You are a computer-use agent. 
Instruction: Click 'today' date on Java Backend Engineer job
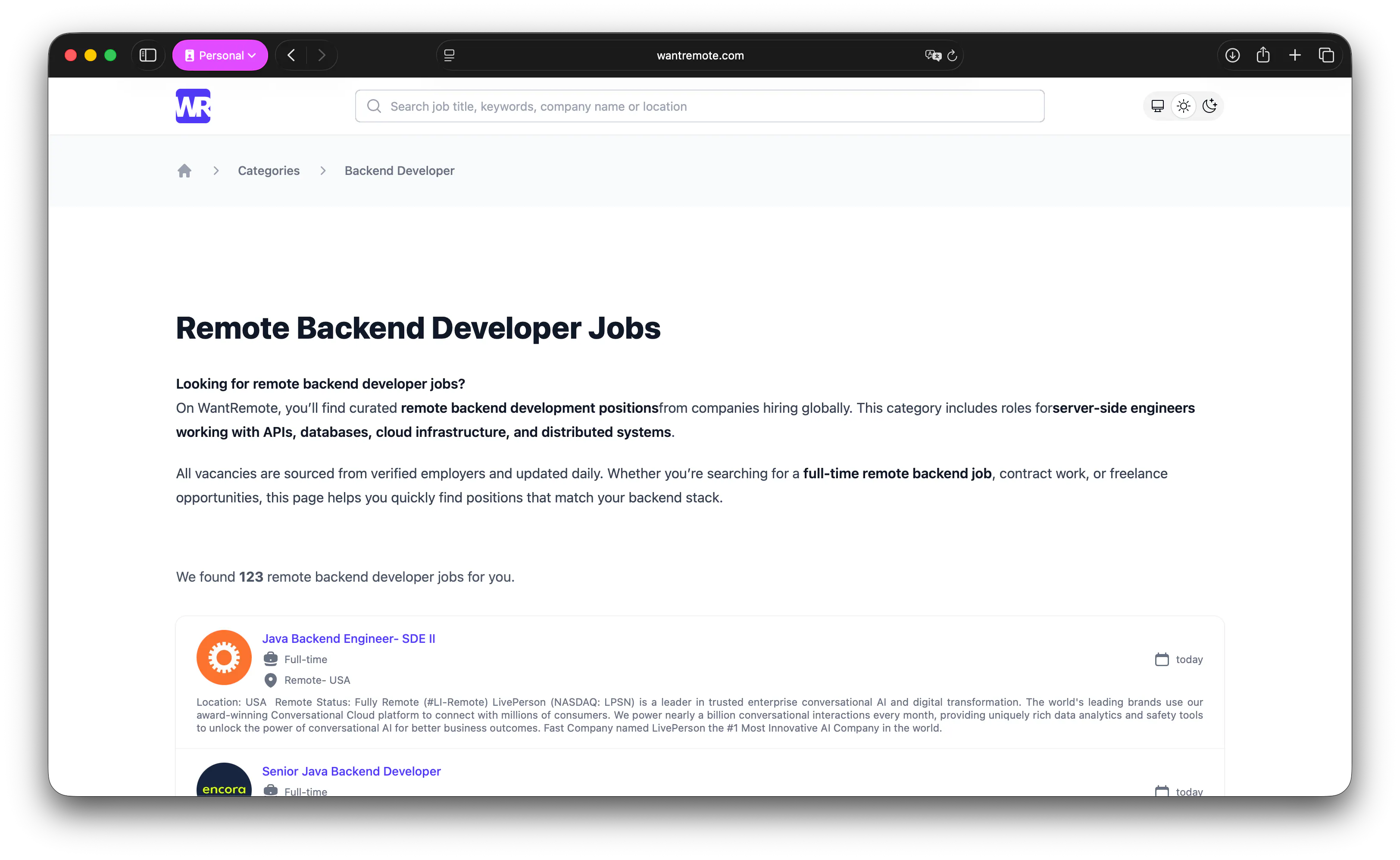(x=1189, y=659)
